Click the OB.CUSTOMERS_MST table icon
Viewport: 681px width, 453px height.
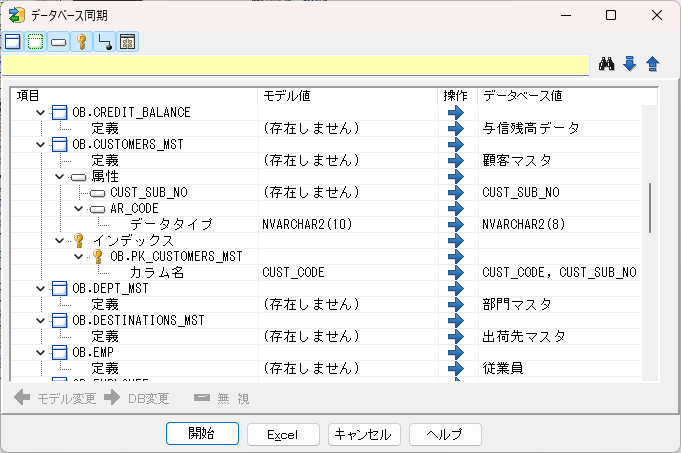tap(60, 145)
